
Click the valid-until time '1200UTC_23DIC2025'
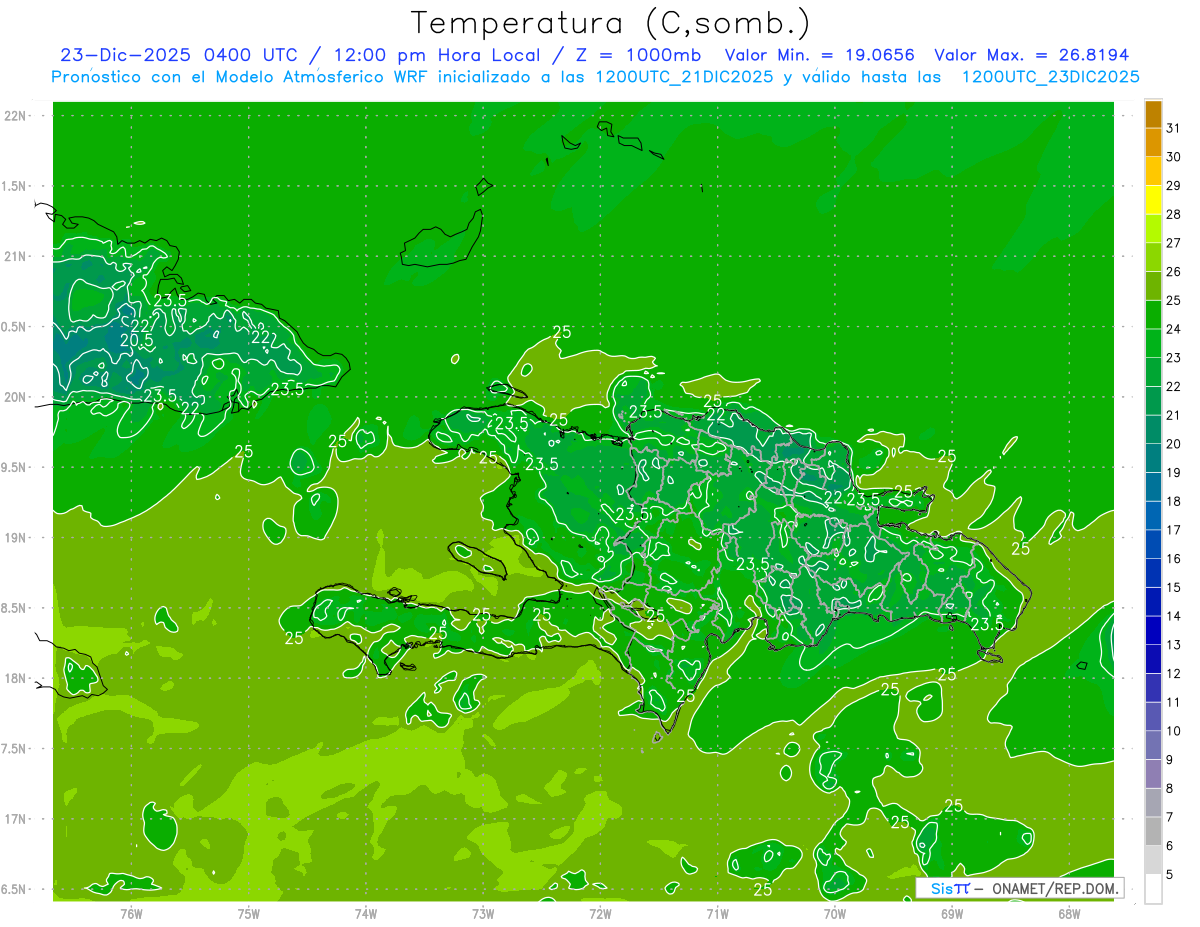click(x=1050, y=77)
